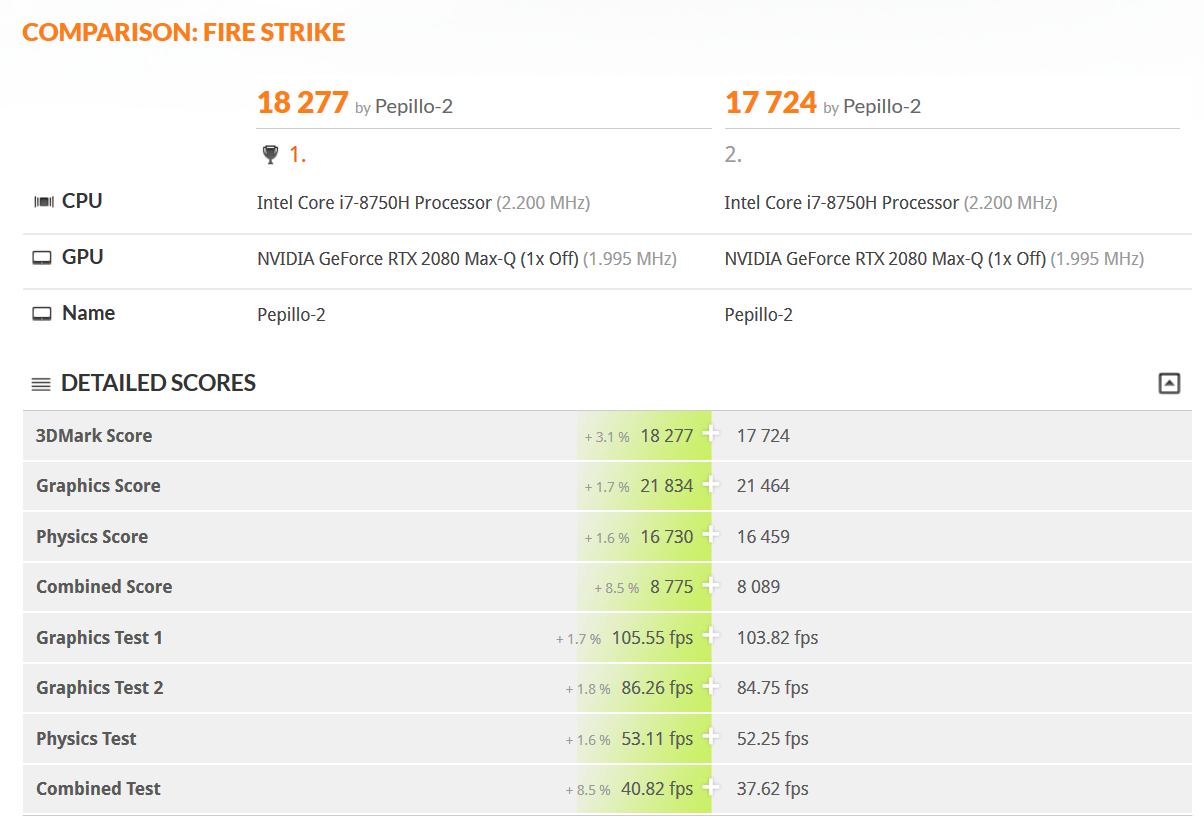Click the plus icon in 3DMark Score row

(x=710, y=434)
